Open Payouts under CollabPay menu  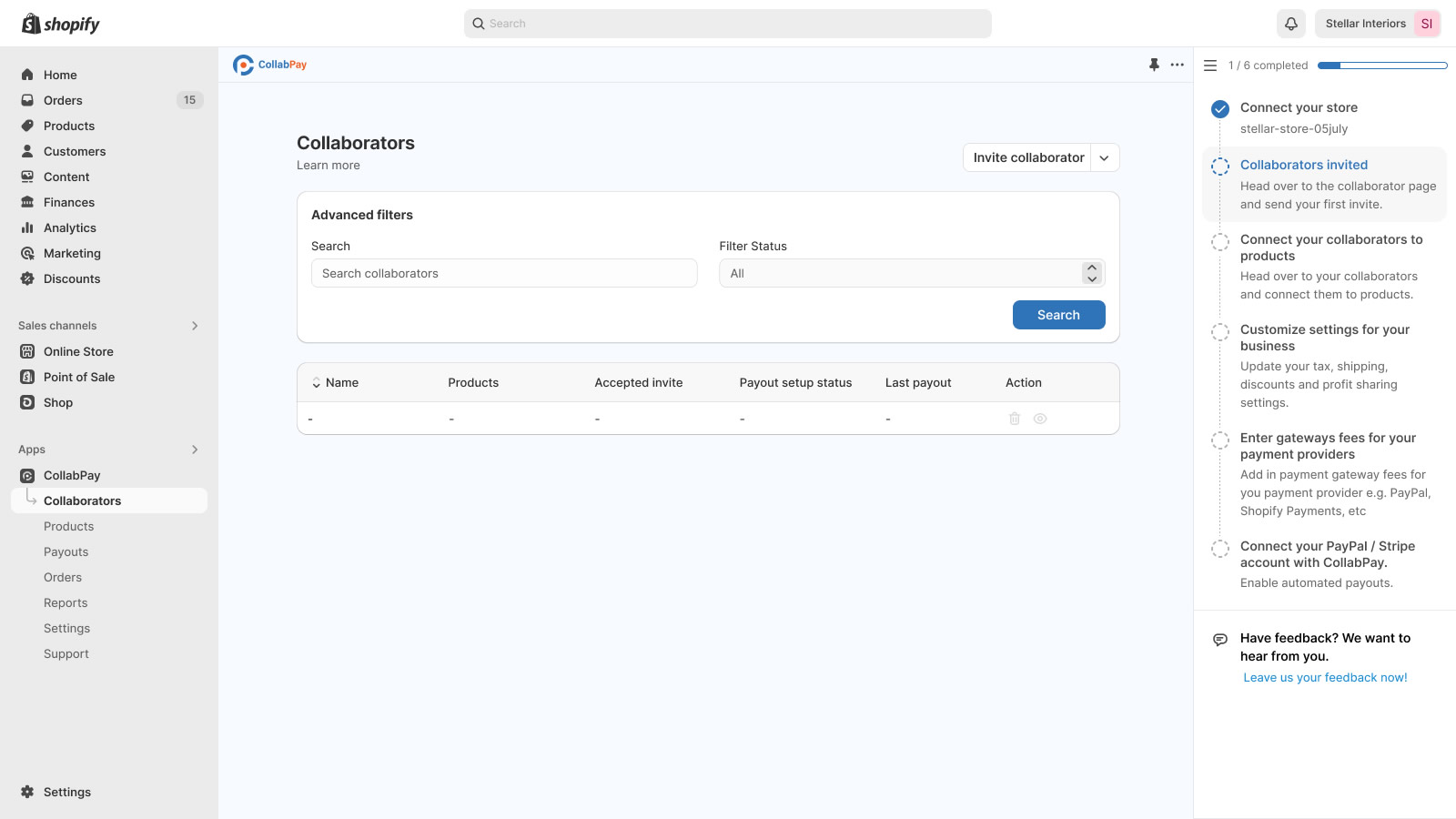point(66,551)
